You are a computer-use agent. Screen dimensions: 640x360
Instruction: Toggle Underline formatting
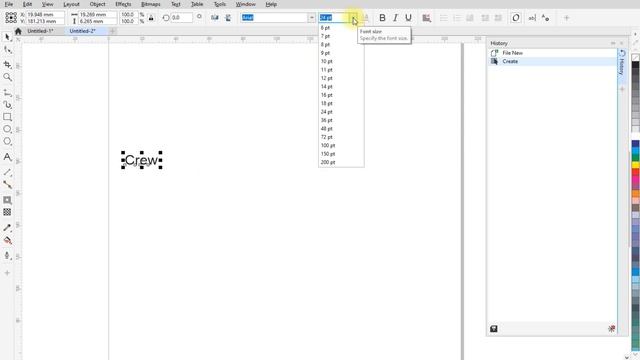click(x=408, y=18)
